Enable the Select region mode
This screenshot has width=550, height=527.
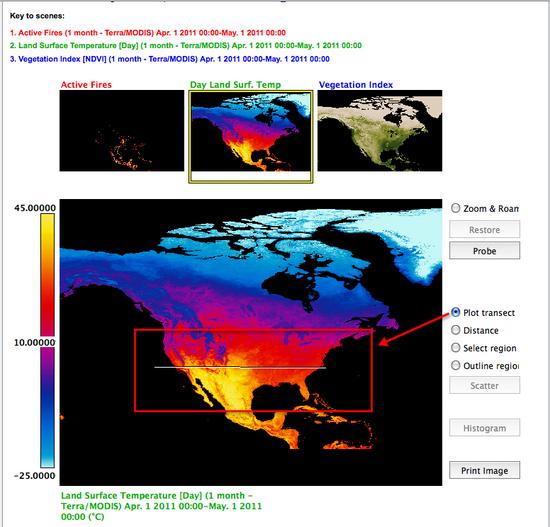click(x=455, y=347)
